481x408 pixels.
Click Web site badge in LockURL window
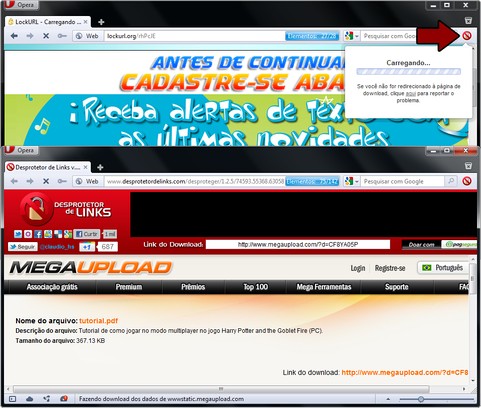(x=87, y=36)
